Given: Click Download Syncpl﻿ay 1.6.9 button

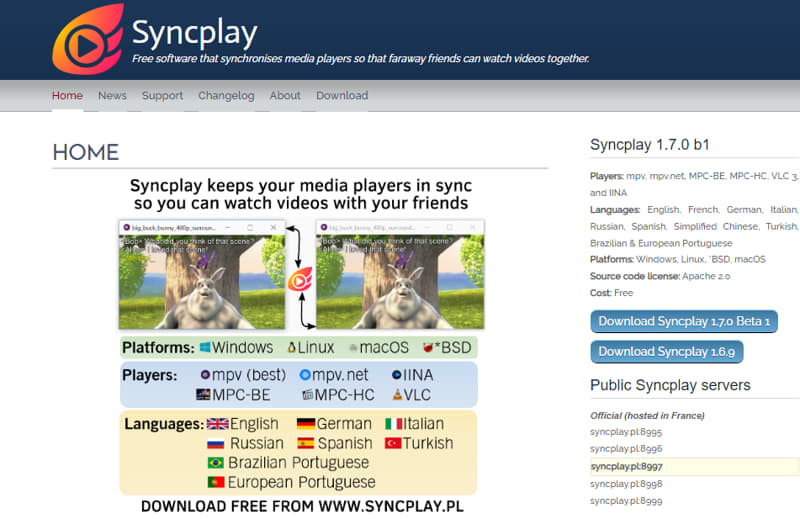Looking at the screenshot, I should (x=666, y=352).
